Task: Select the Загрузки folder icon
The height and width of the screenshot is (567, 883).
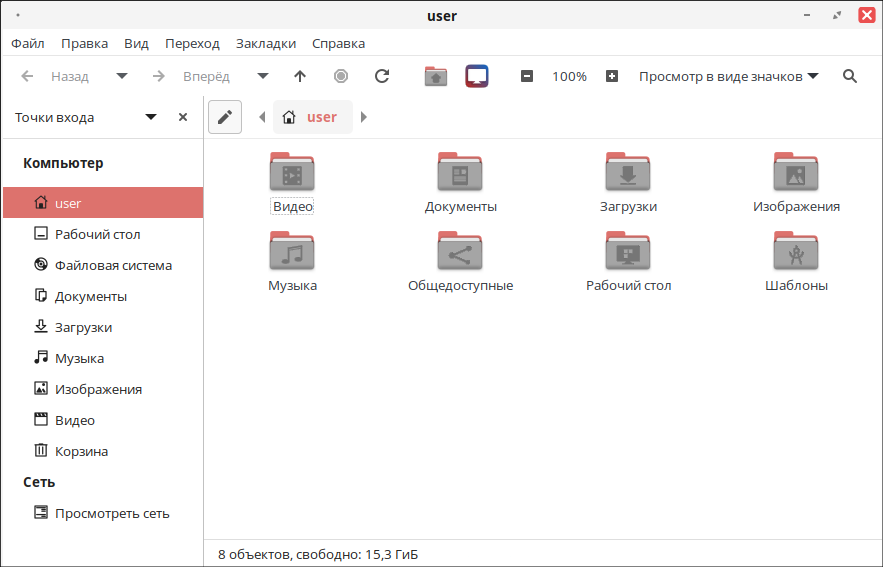Action: coord(628,172)
